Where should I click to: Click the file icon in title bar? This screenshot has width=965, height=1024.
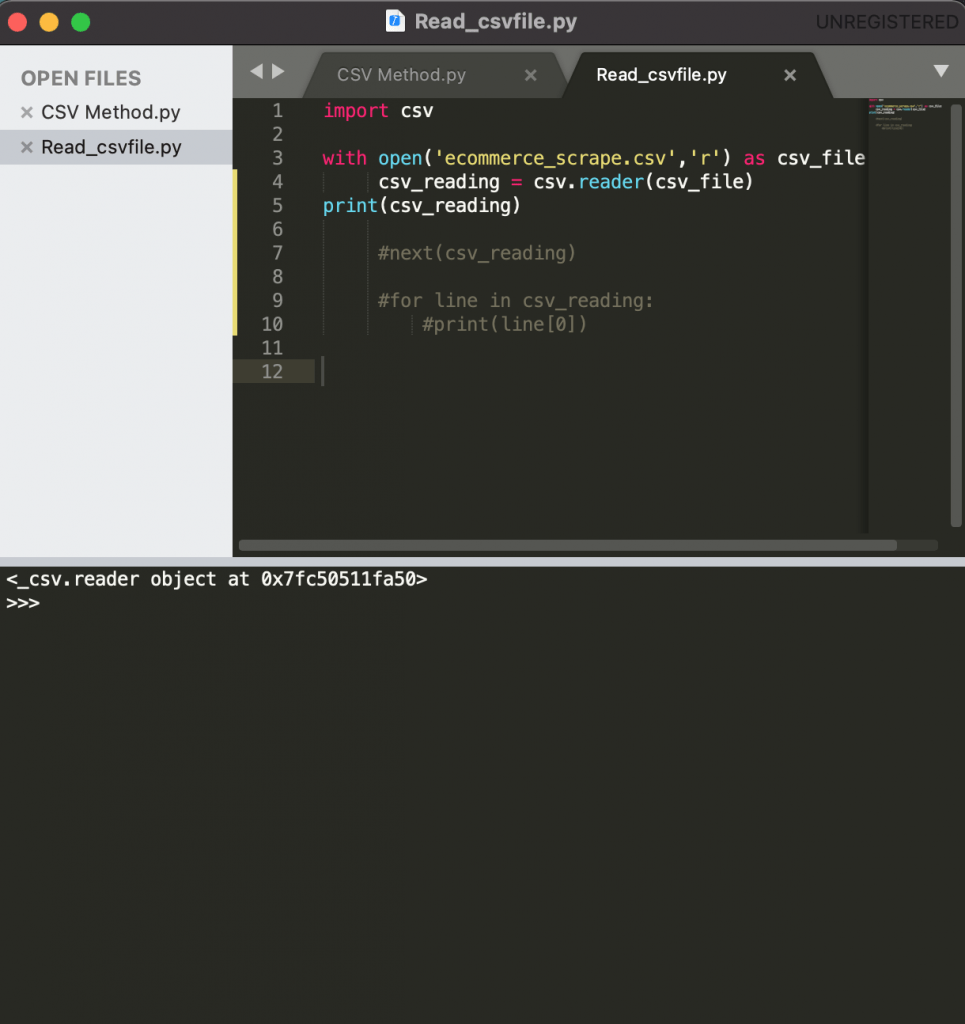tap(395, 21)
